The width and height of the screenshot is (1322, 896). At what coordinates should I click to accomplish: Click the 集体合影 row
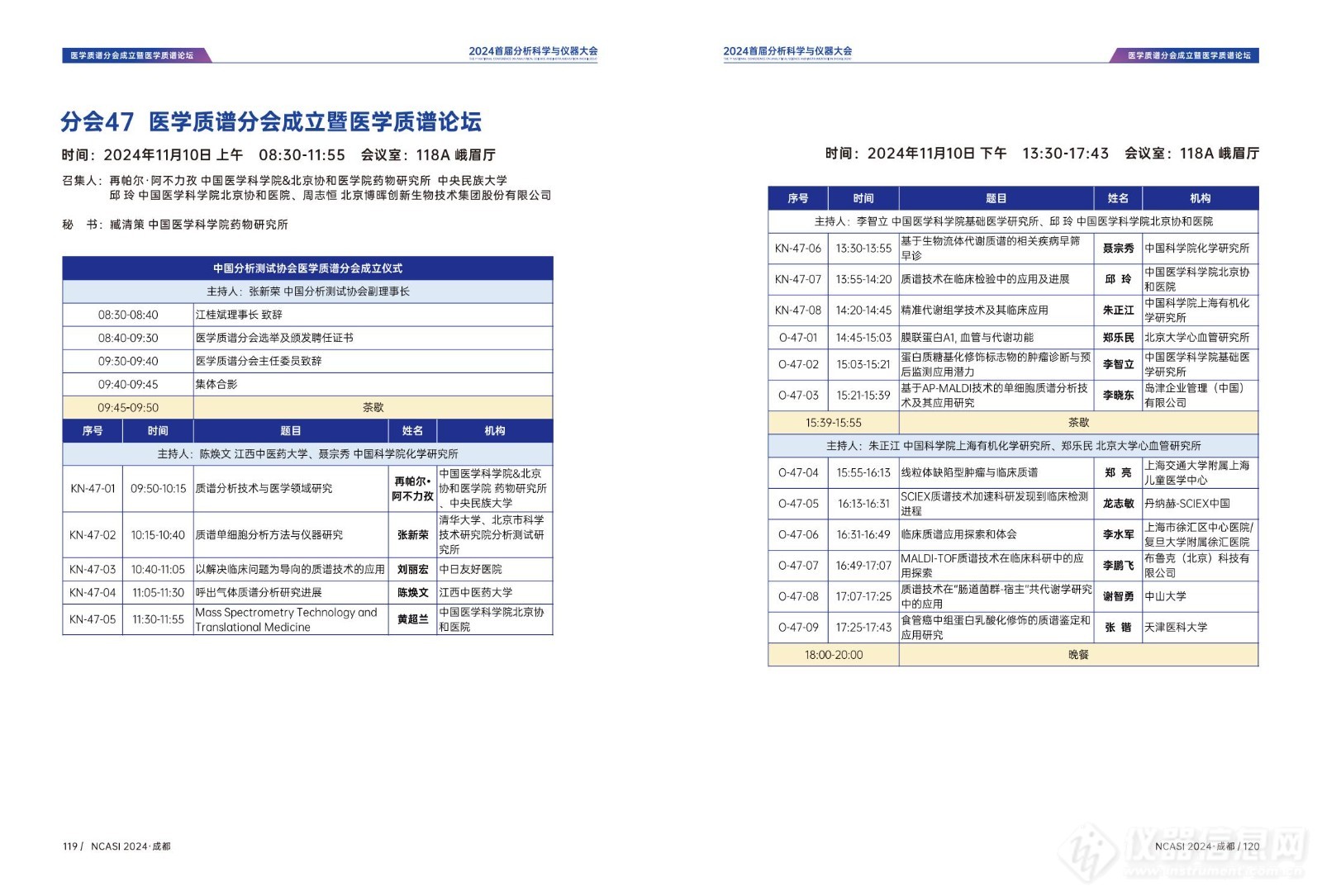[x=307, y=384]
